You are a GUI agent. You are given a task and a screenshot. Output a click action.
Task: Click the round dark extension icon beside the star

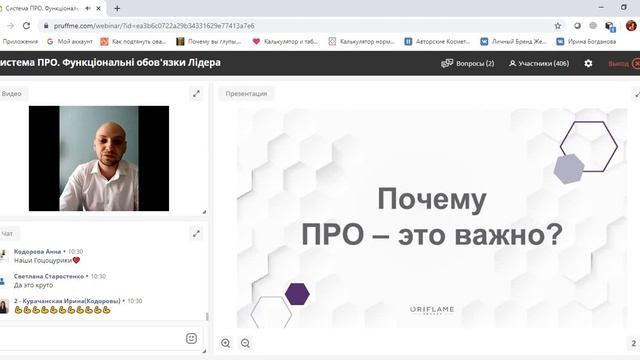click(x=577, y=26)
